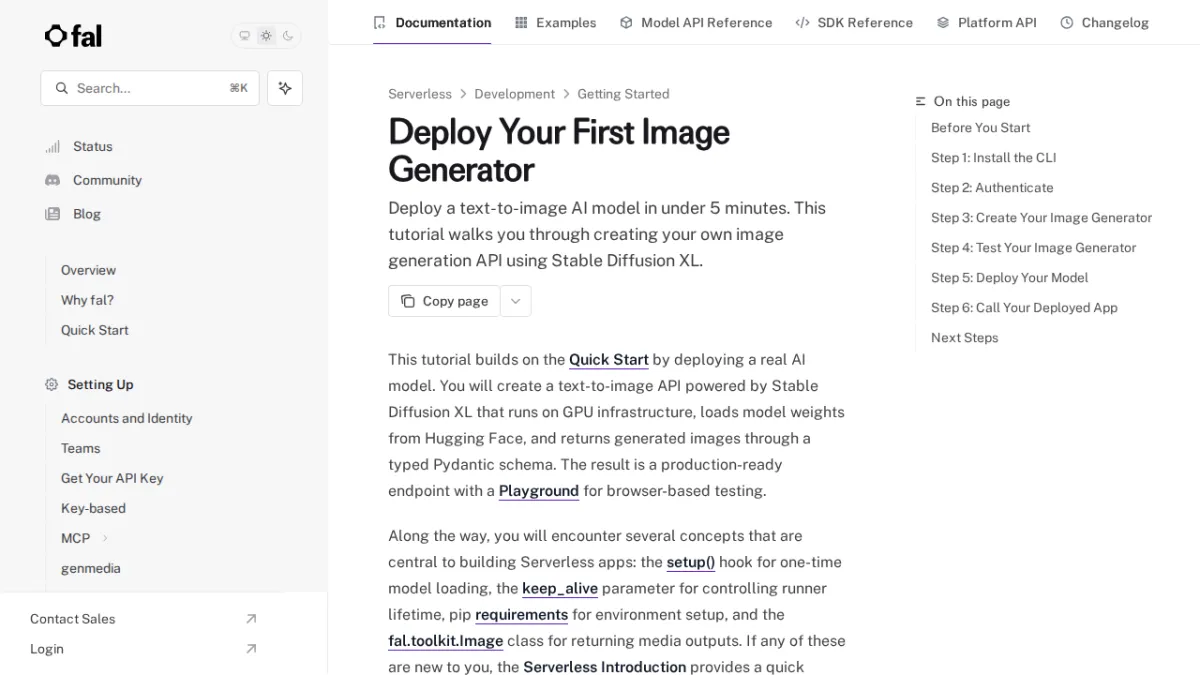The height and width of the screenshot is (675, 1200).
Task: Jump to Step 5: Deploy Your Model
Action: 1009,278
